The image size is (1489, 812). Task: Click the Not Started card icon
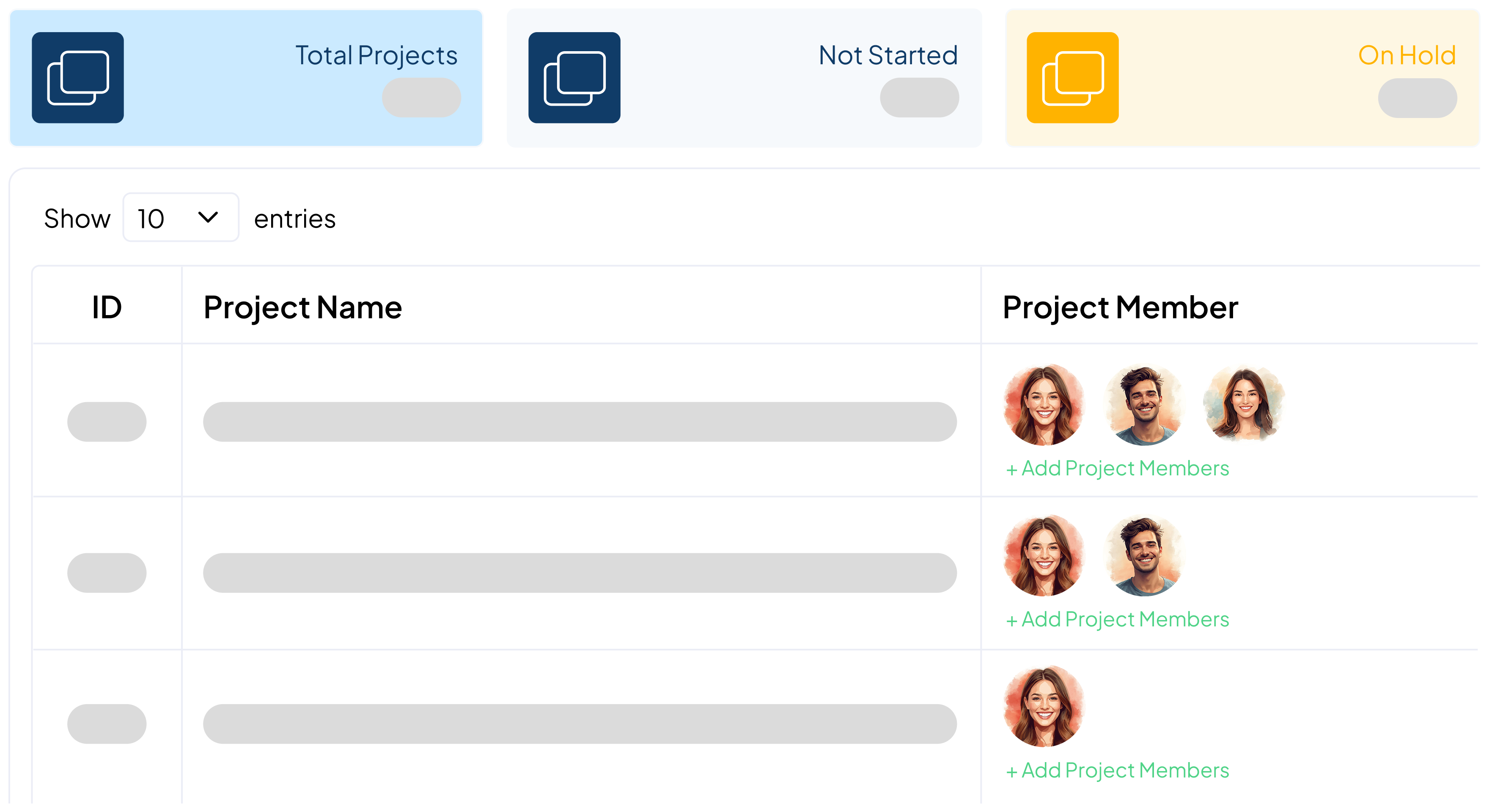(574, 78)
